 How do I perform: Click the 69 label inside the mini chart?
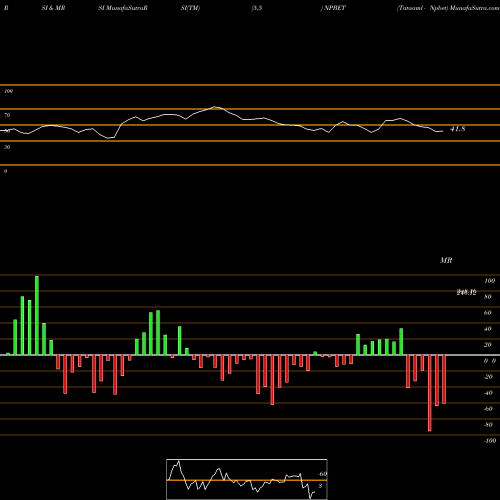(323, 474)
